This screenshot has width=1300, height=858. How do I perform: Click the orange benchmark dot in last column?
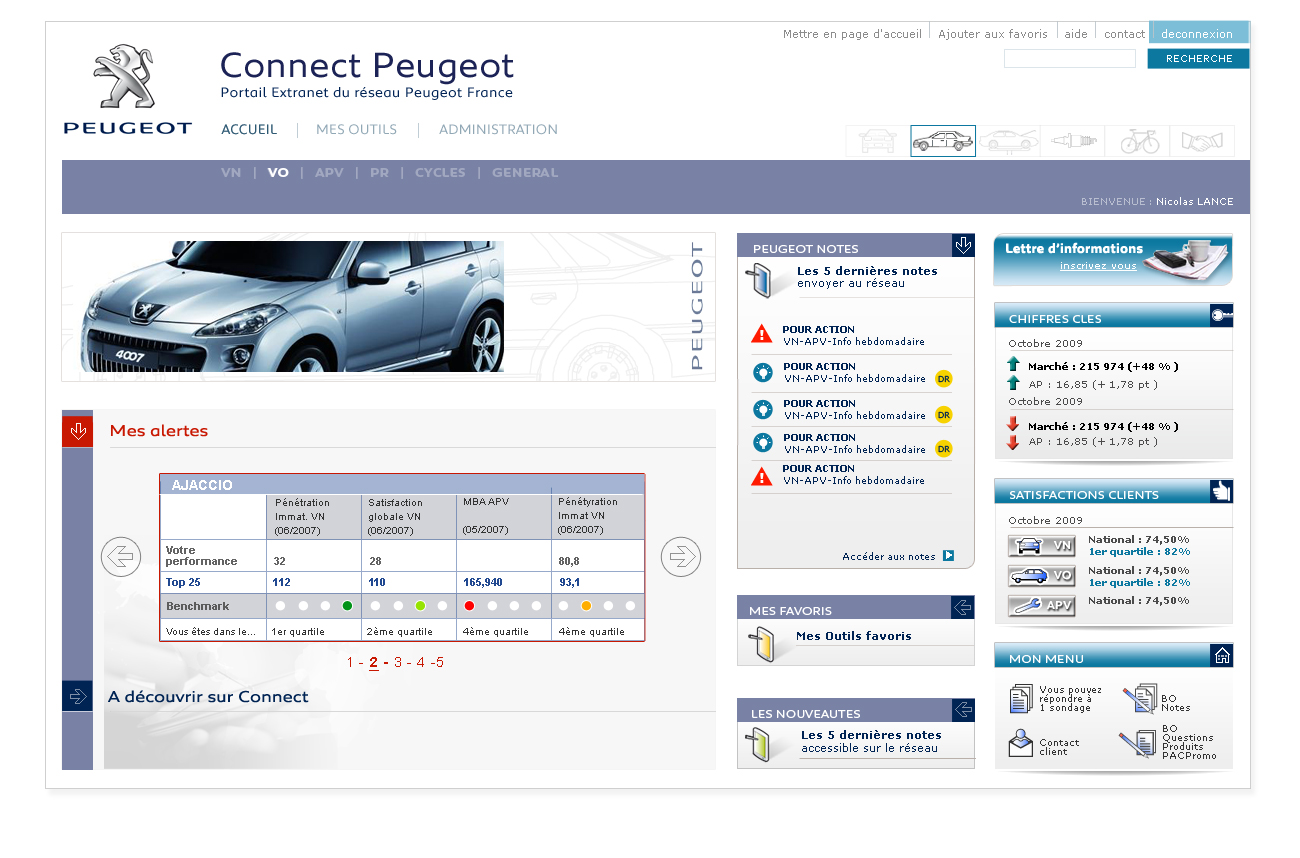click(586, 606)
